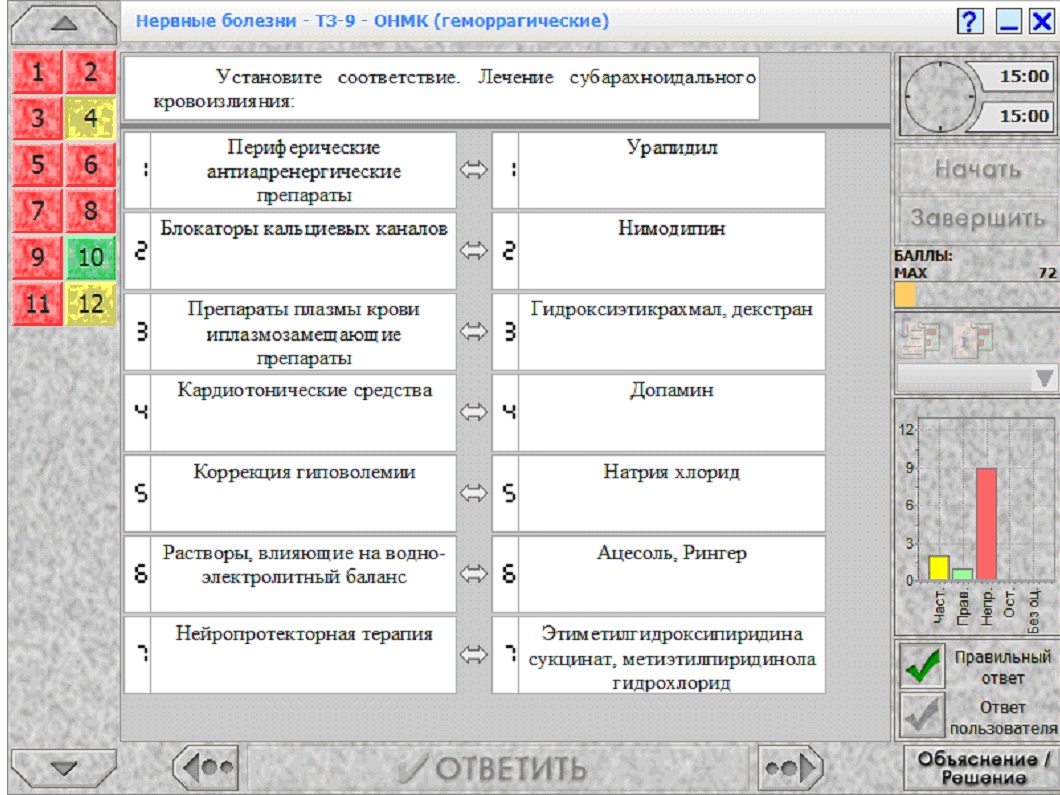Image resolution: width=1060 pixels, height=795 pixels.
Task: Click the question list scroll-up arrow
Action: click(x=64, y=24)
